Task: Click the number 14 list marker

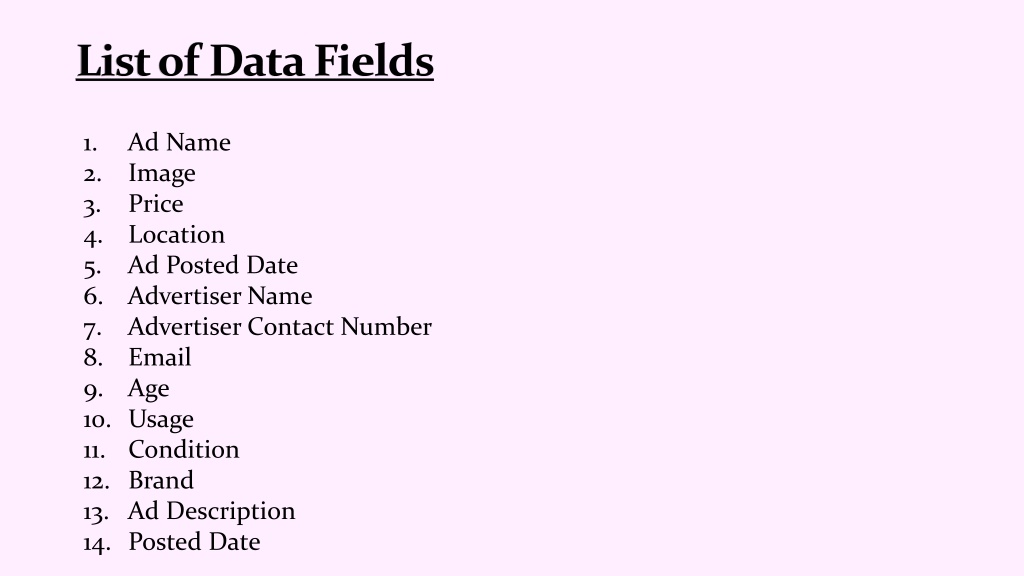Action: (96, 543)
